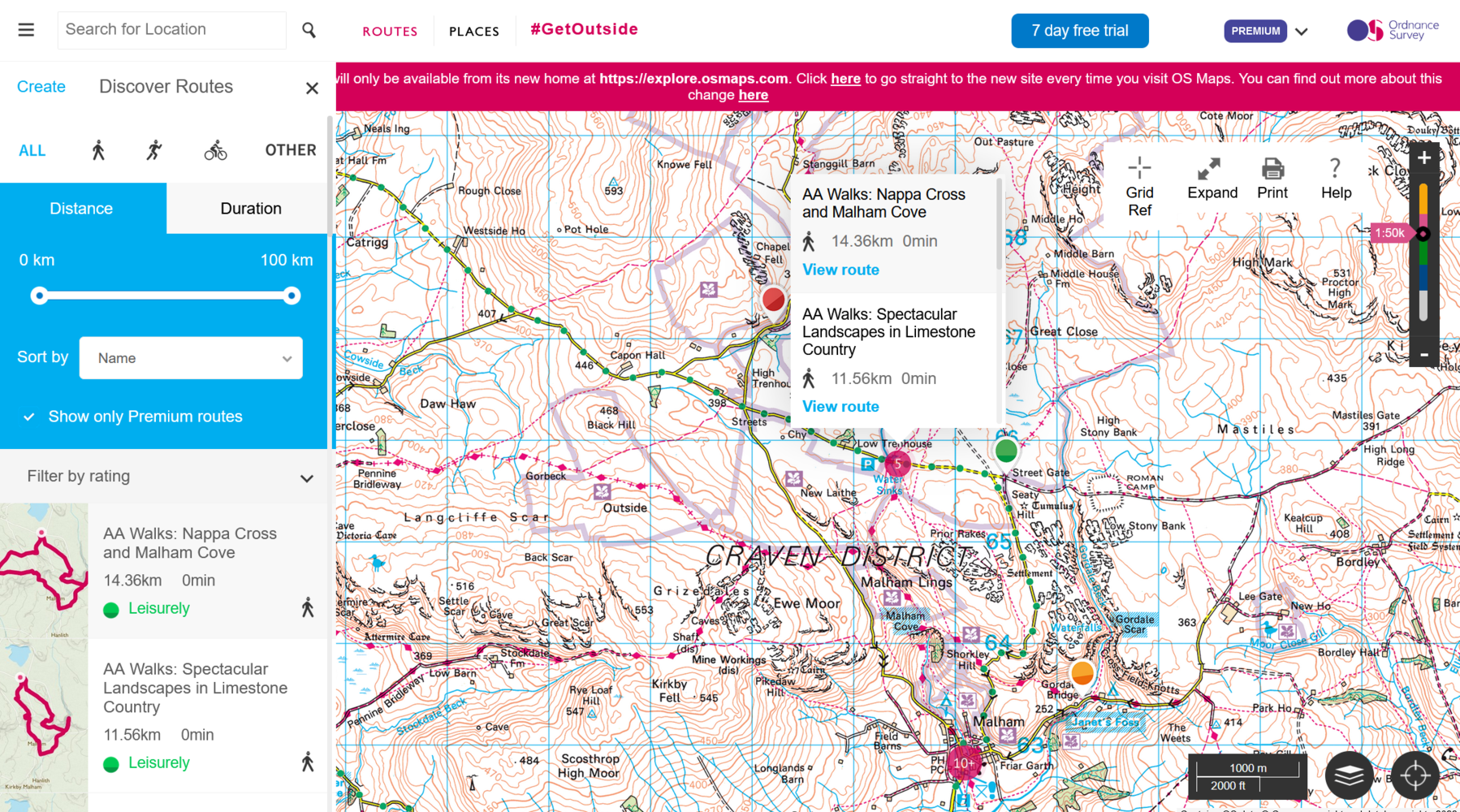Click the red route marker pin
This screenshot has width=1460, height=812.
(773, 300)
